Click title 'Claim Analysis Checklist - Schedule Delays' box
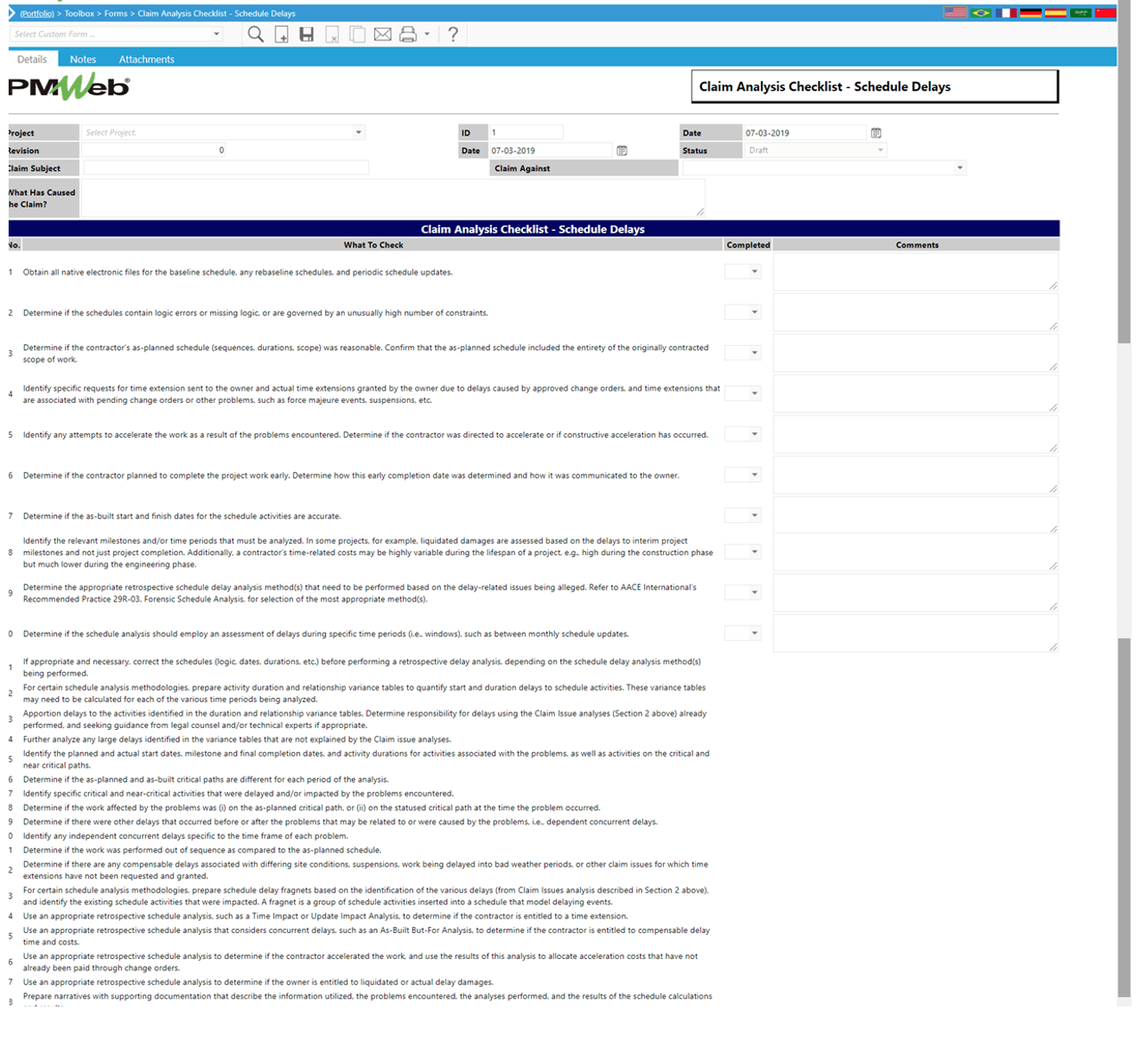The image size is (1148, 1042). click(875, 86)
